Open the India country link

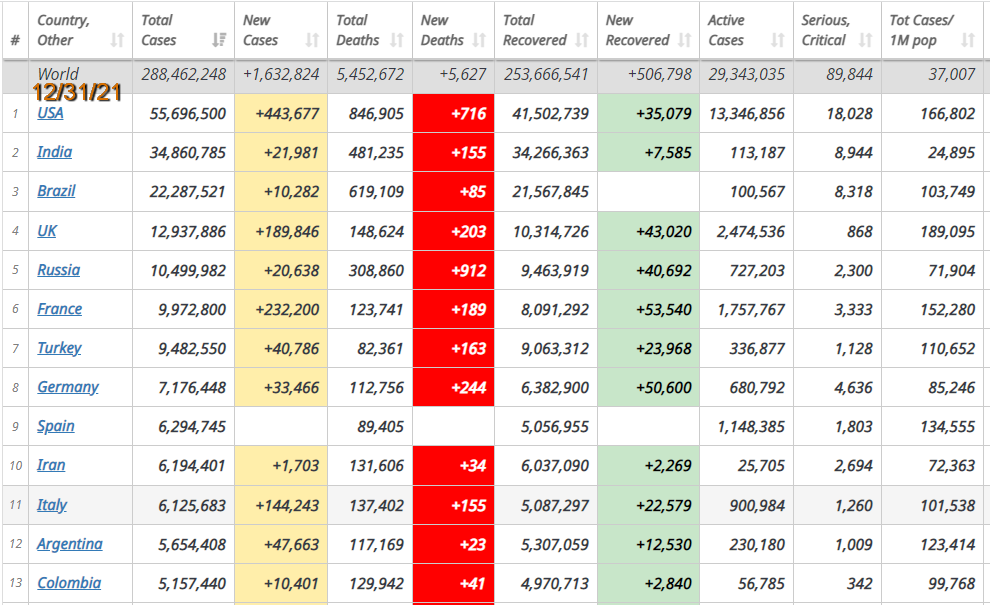(55, 152)
